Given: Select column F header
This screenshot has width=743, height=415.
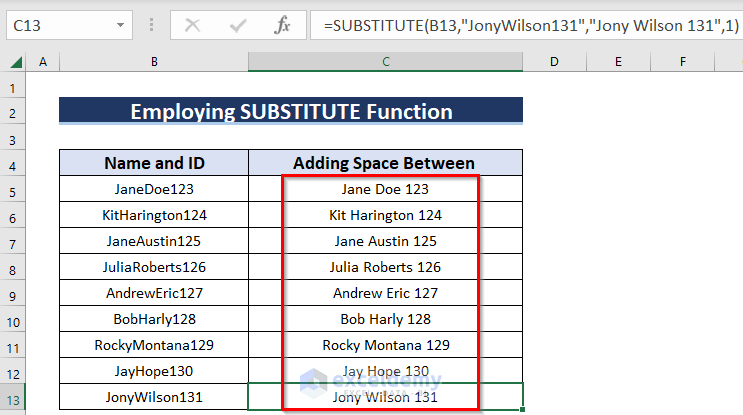Looking at the screenshot, I should [682, 62].
